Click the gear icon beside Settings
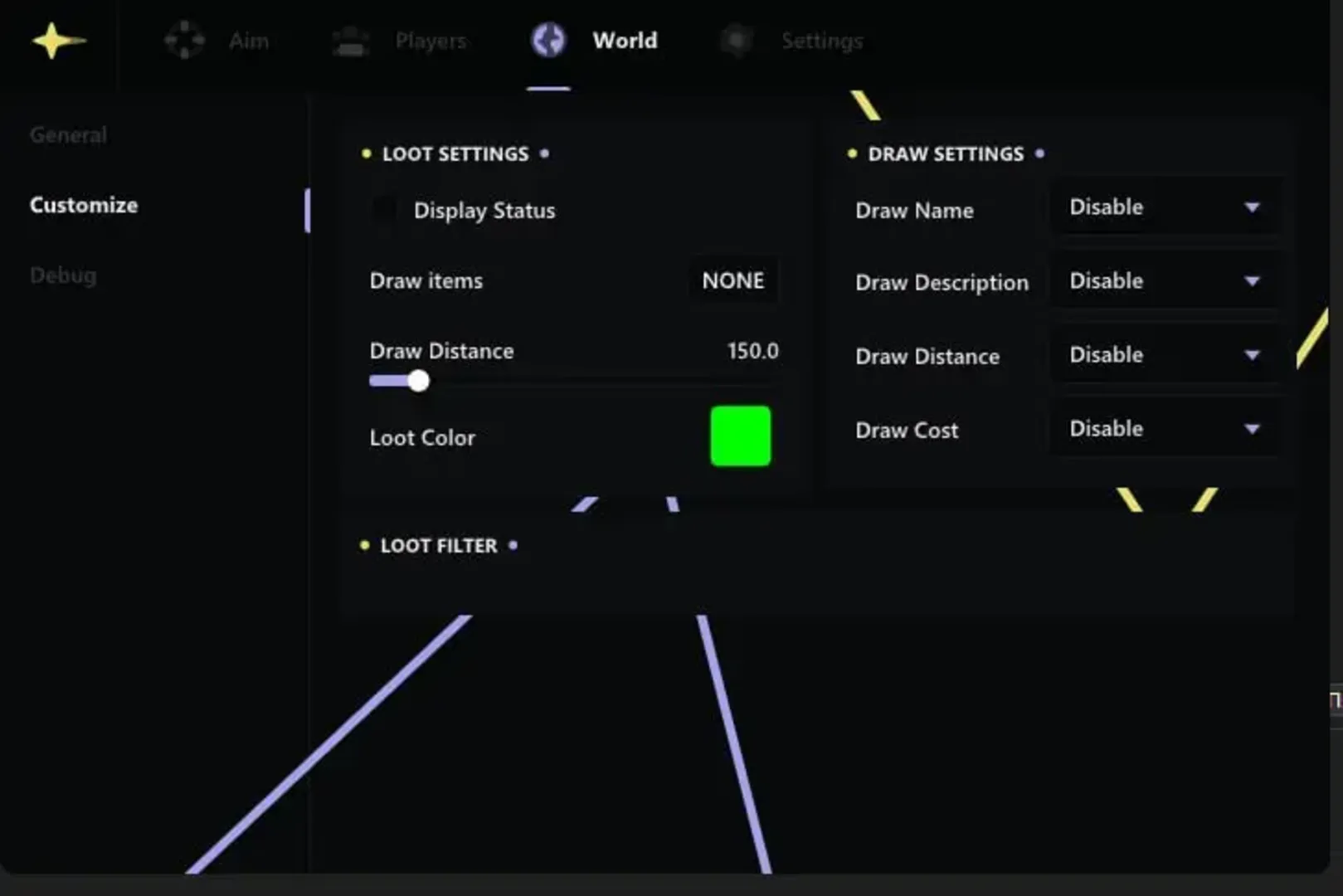This screenshot has height=896, width=1343. click(737, 41)
